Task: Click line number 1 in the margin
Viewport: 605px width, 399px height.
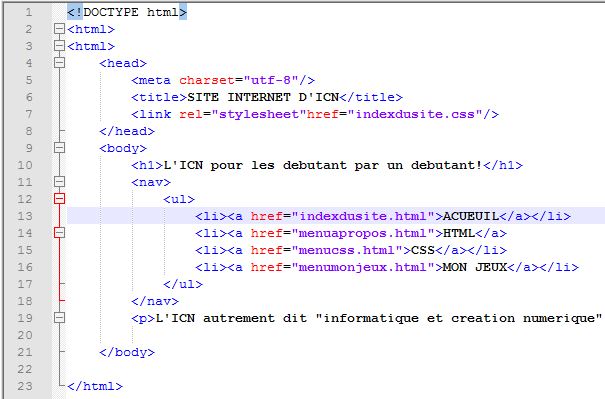Action: [29, 12]
